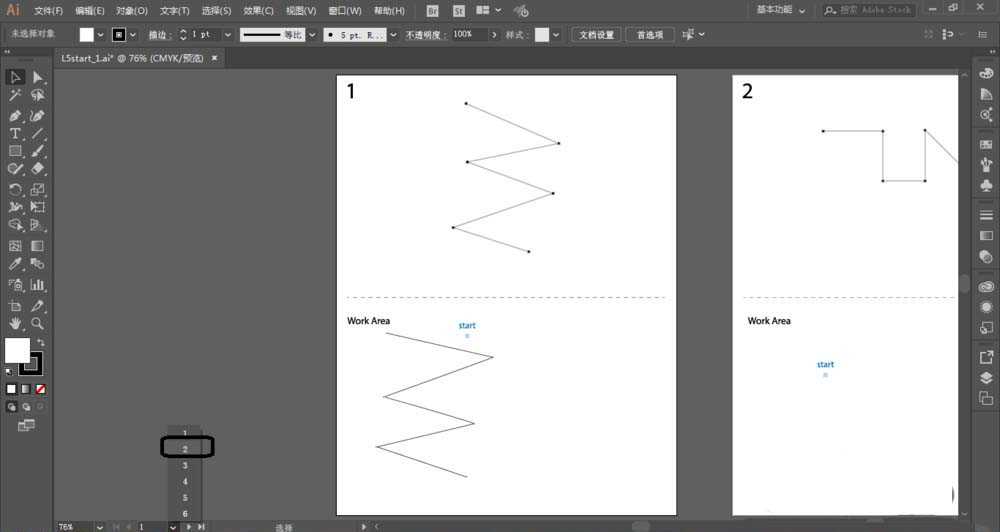Expand the brush definition dropdown
The width and height of the screenshot is (1000, 532).
393,34
